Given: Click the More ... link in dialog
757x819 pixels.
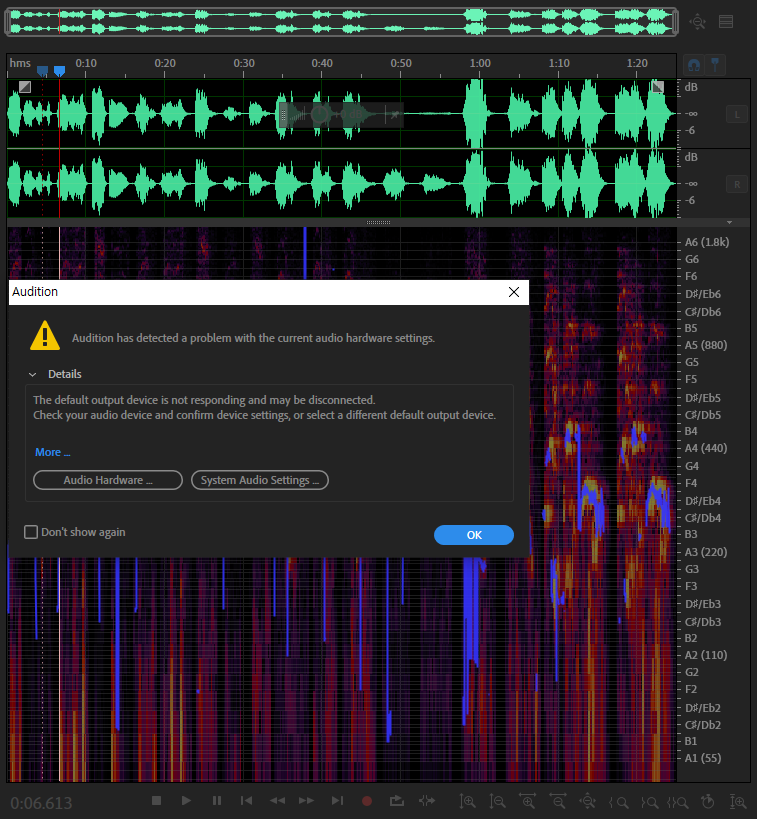Looking at the screenshot, I should click(x=52, y=452).
